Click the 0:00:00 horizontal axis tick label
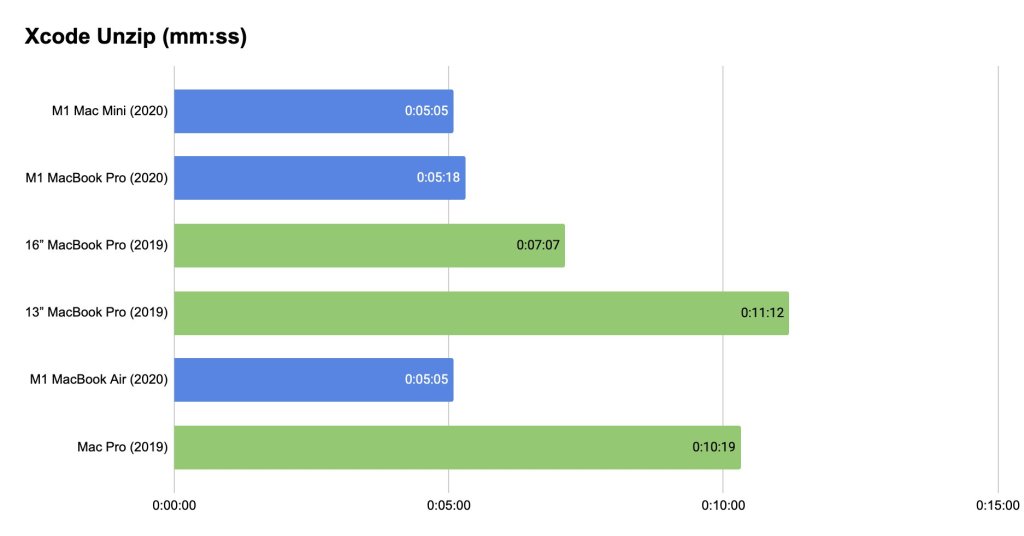 [x=174, y=506]
